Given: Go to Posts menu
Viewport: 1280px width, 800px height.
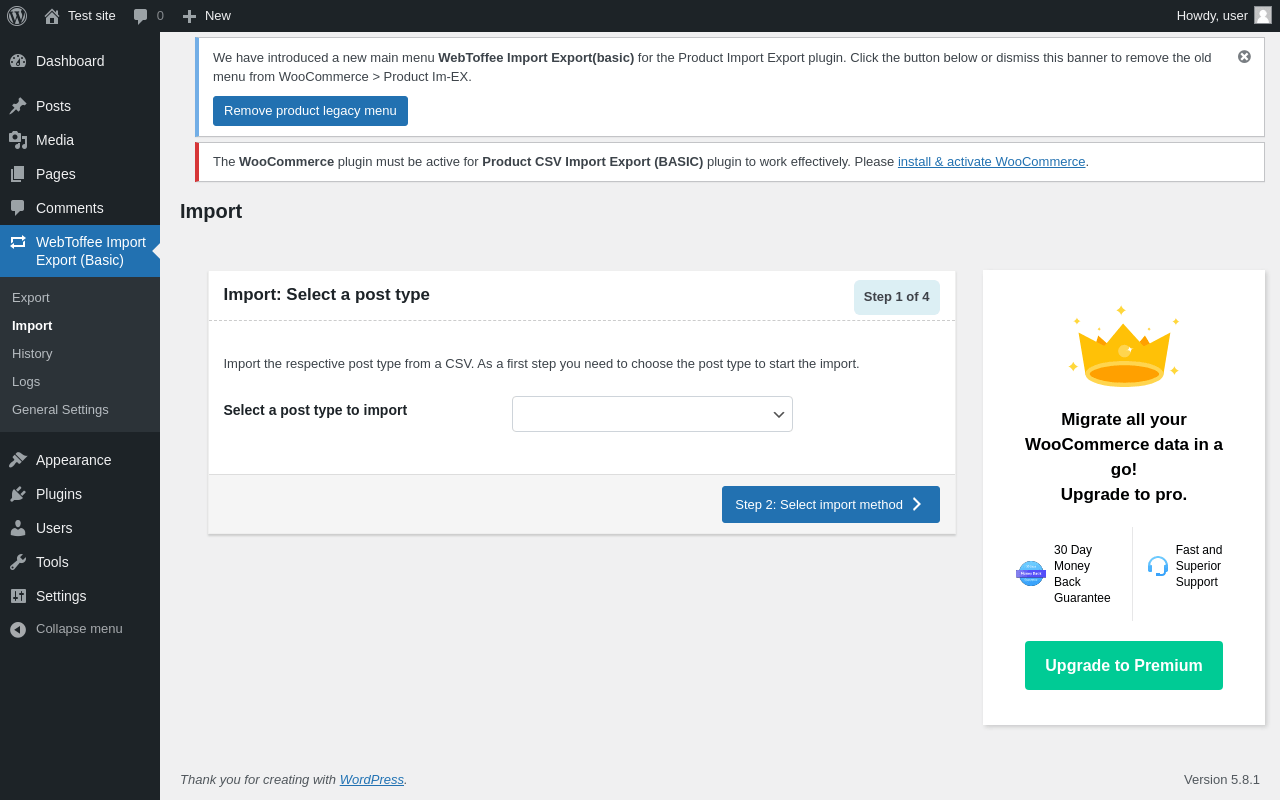Looking at the screenshot, I should click(x=80, y=106).
